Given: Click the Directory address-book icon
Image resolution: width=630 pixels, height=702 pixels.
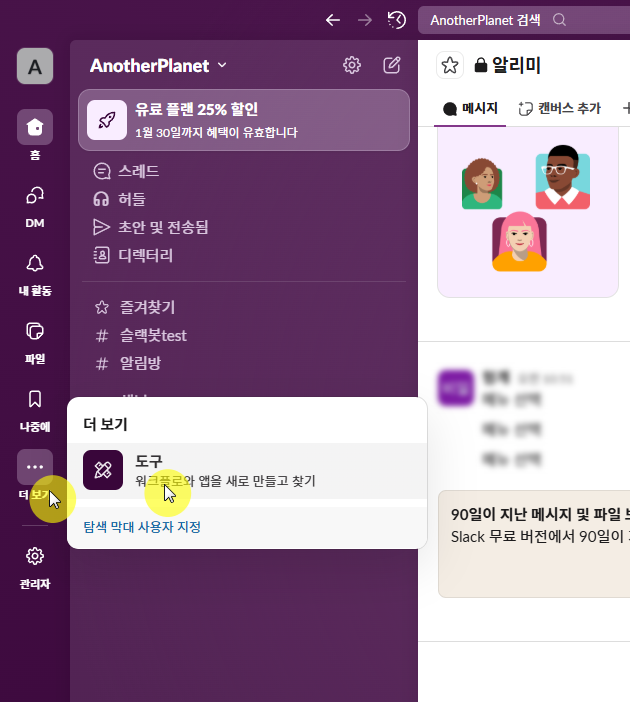Looking at the screenshot, I should (x=101, y=255).
